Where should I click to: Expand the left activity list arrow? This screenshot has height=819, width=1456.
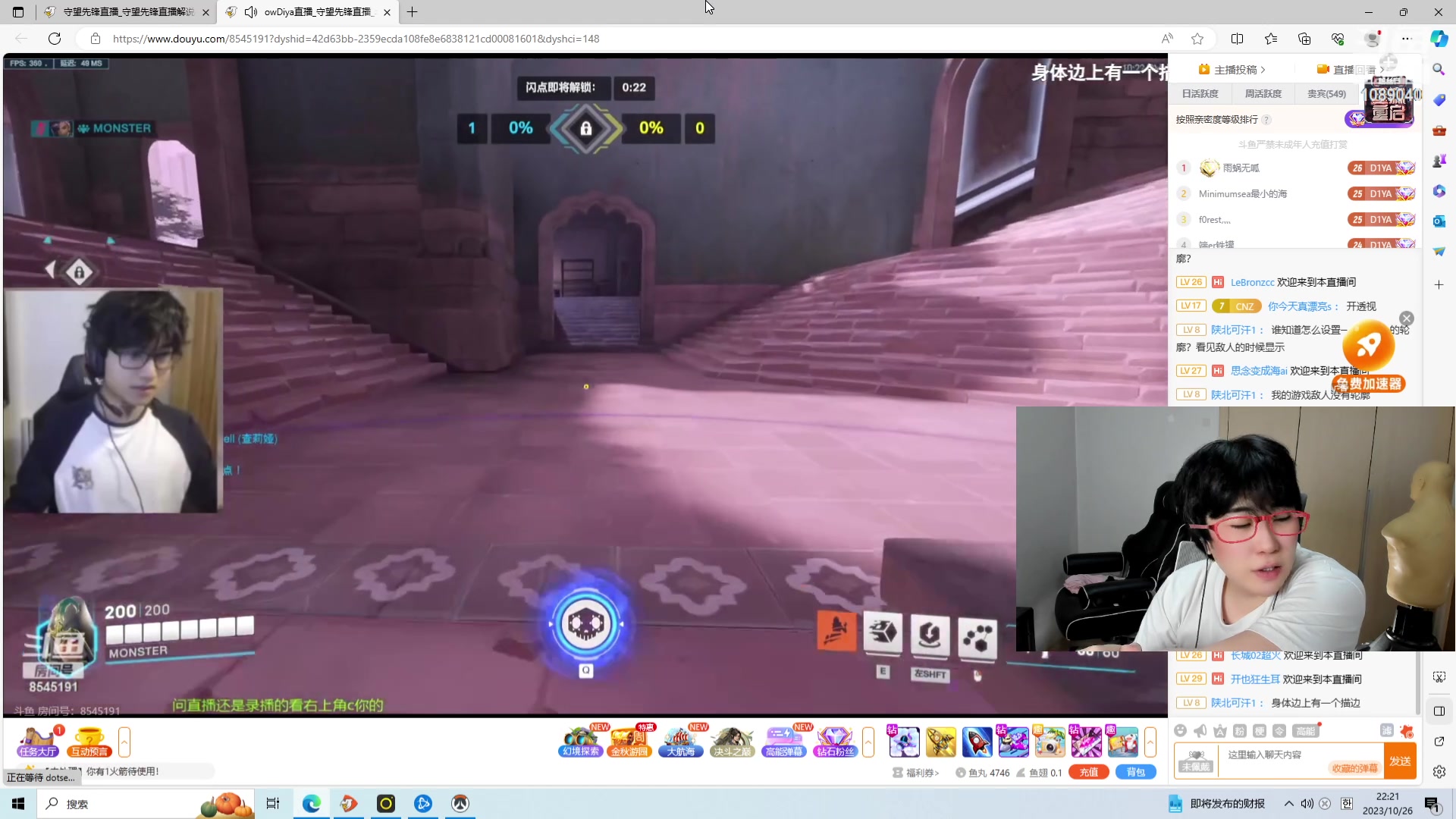tap(124, 742)
